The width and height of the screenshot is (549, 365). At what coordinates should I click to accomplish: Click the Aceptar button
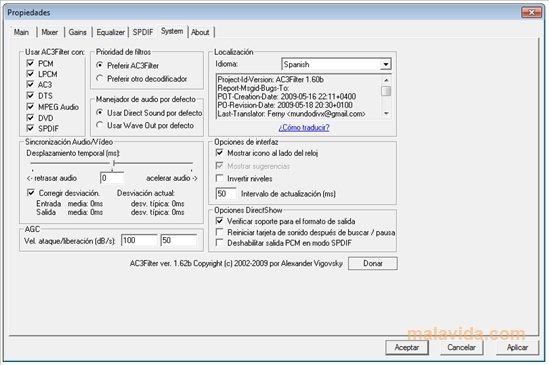(407, 347)
